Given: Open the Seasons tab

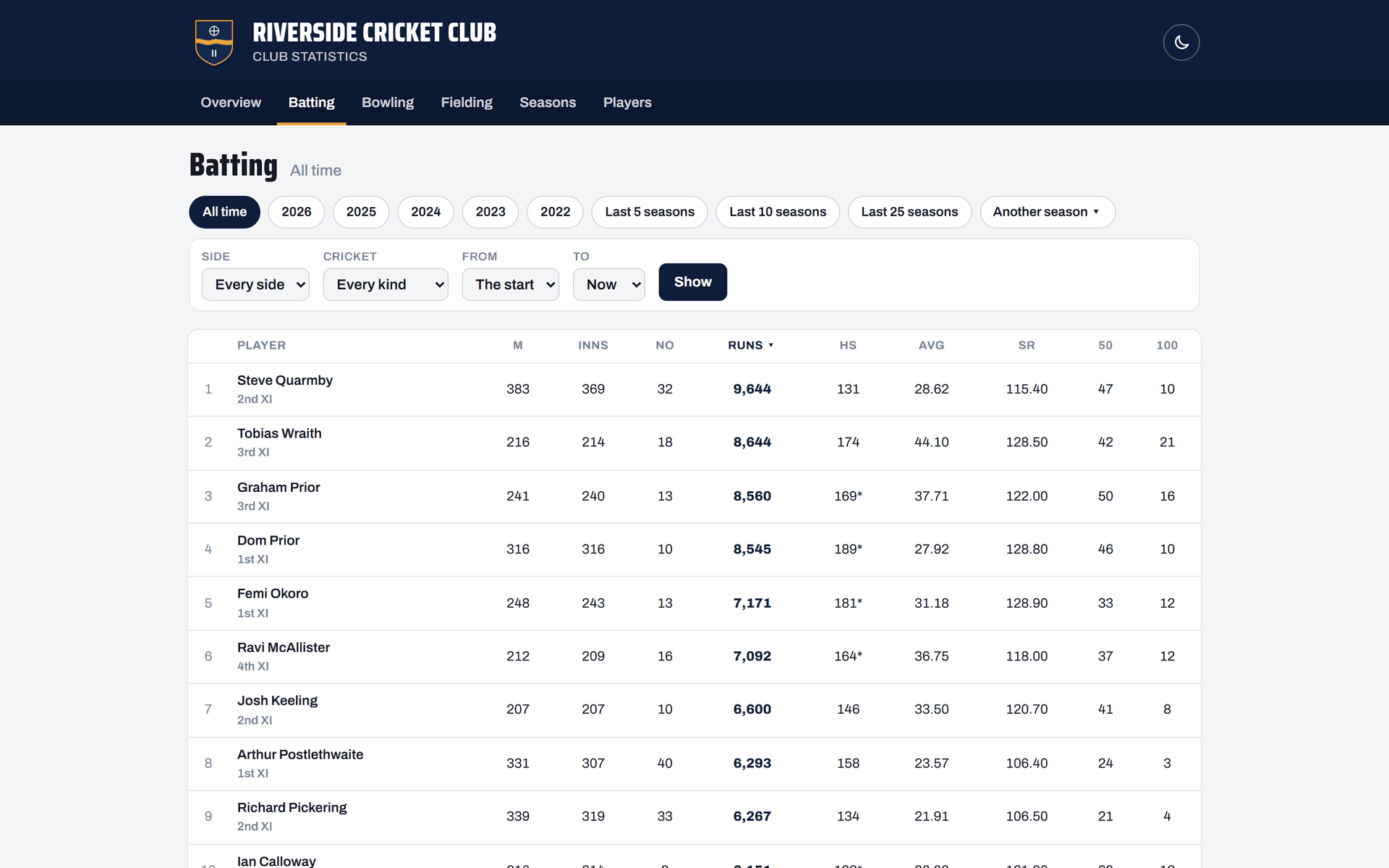Looking at the screenshot, I should (548, 103).
